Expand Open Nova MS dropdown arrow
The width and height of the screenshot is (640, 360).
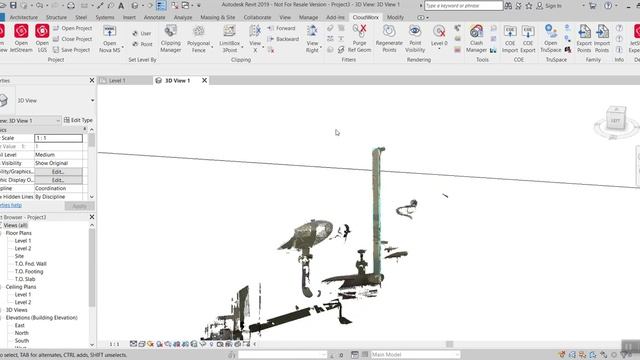122,48
